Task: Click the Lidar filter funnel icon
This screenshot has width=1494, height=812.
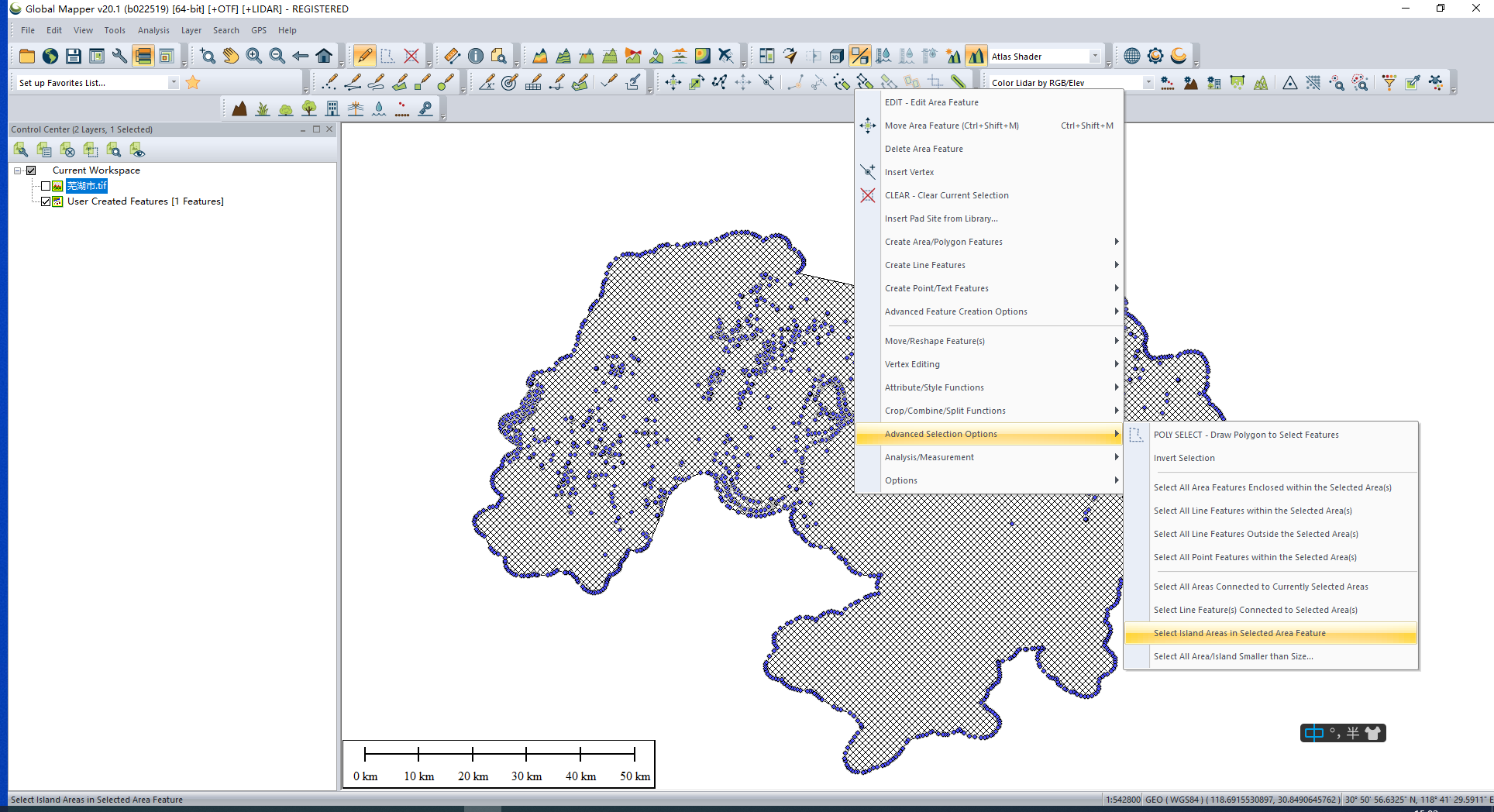Action: pos(1389,82)
